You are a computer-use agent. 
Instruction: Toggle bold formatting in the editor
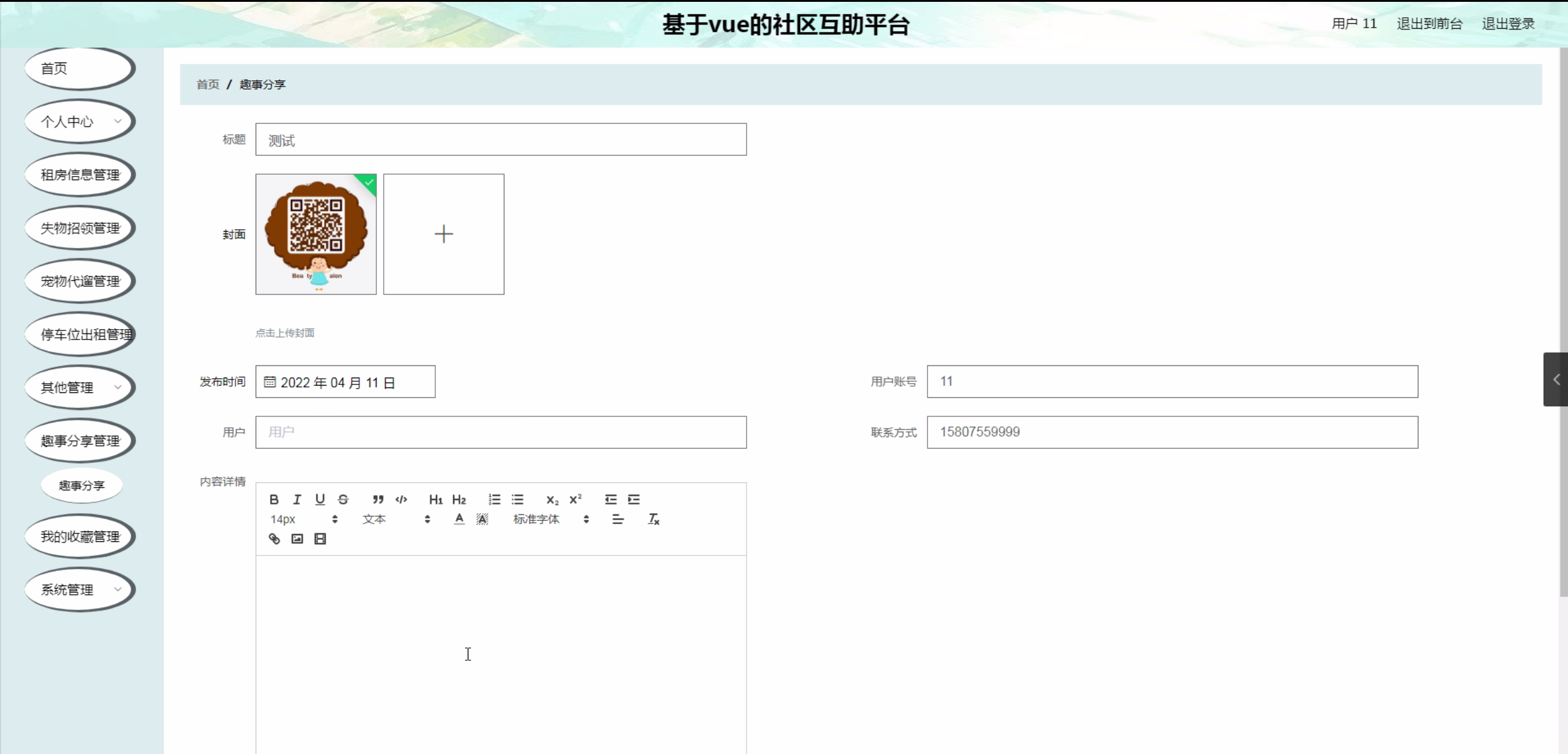click(274, 500)
